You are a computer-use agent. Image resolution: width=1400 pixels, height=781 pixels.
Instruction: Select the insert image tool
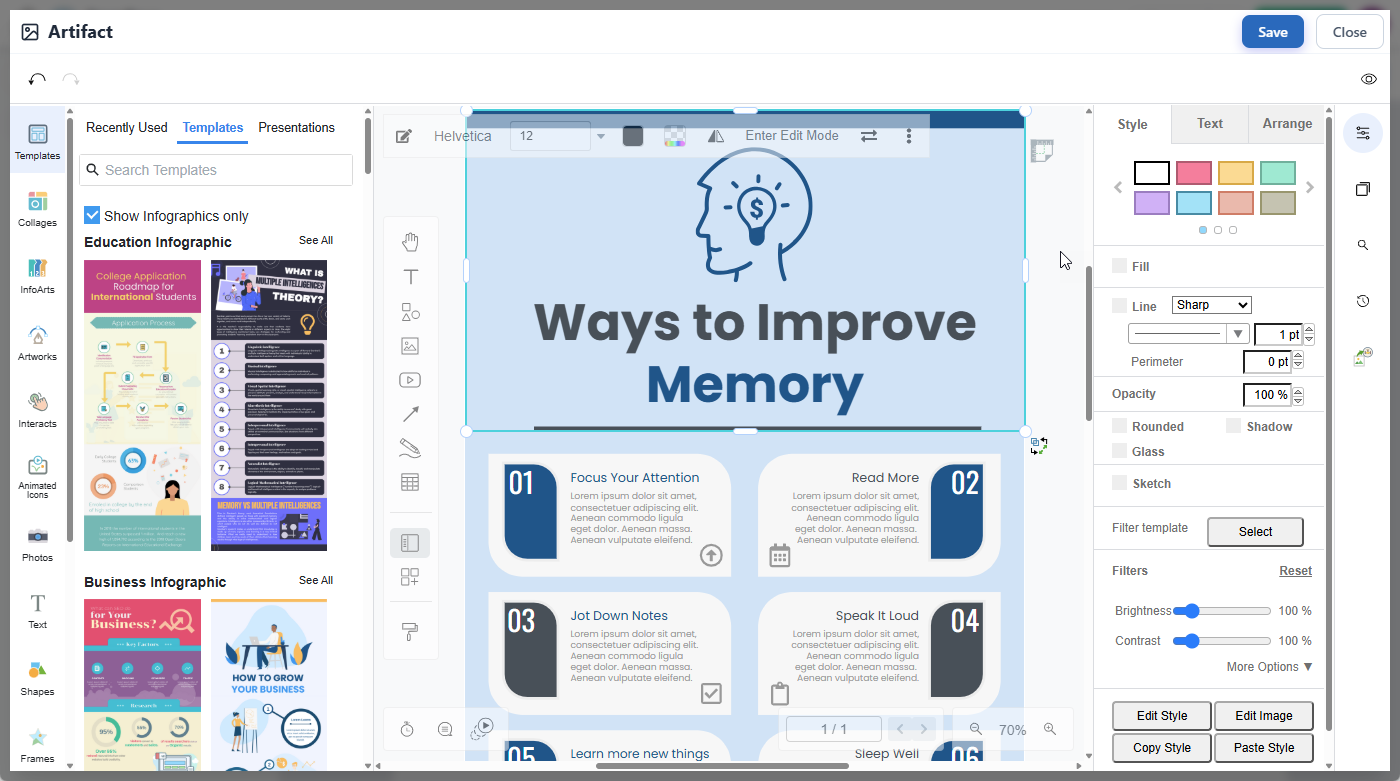pos(410,346)
